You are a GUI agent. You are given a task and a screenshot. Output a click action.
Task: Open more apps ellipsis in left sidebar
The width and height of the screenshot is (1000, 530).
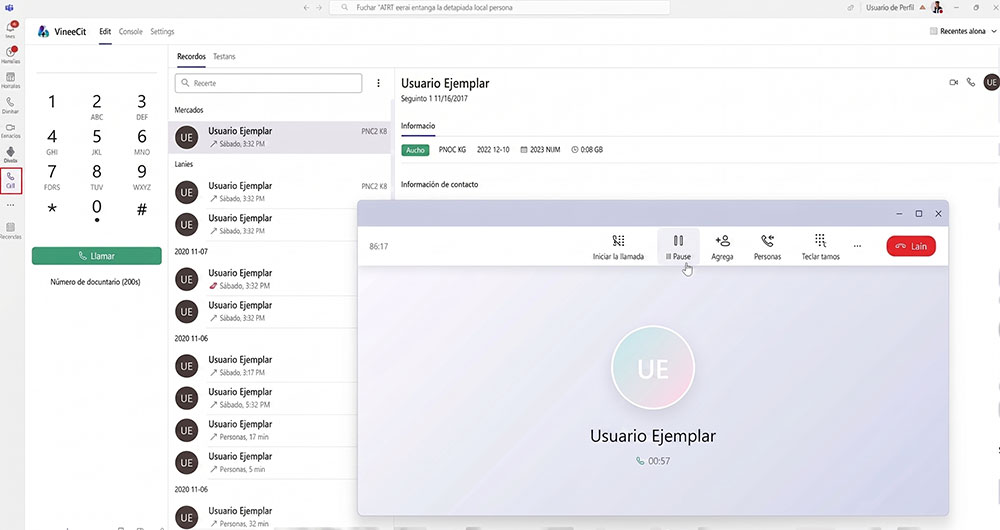tap(10, 205)
